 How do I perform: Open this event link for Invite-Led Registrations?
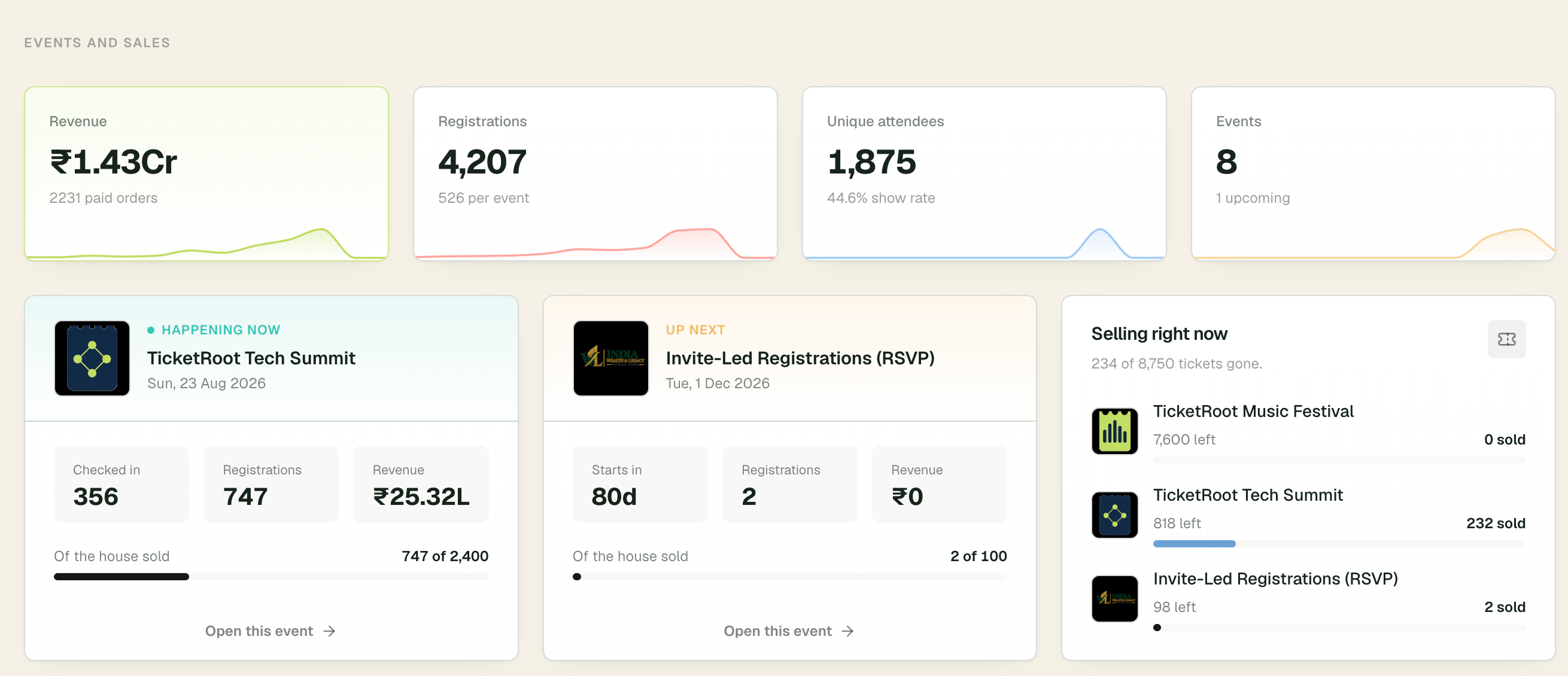click(x=789, y=631)
